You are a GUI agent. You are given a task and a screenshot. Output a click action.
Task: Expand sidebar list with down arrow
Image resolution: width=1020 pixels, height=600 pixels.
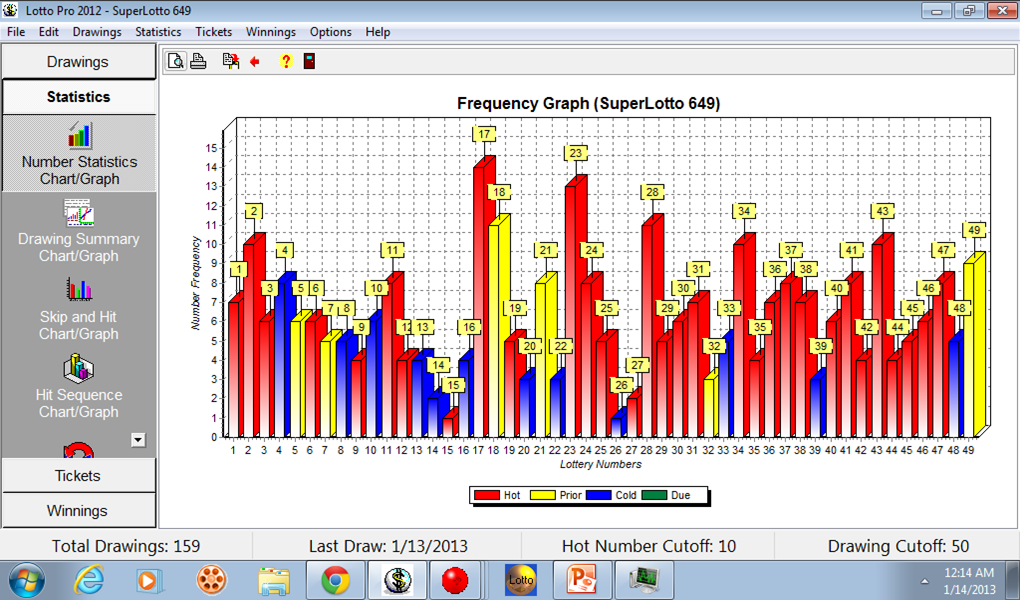point(138,440)
